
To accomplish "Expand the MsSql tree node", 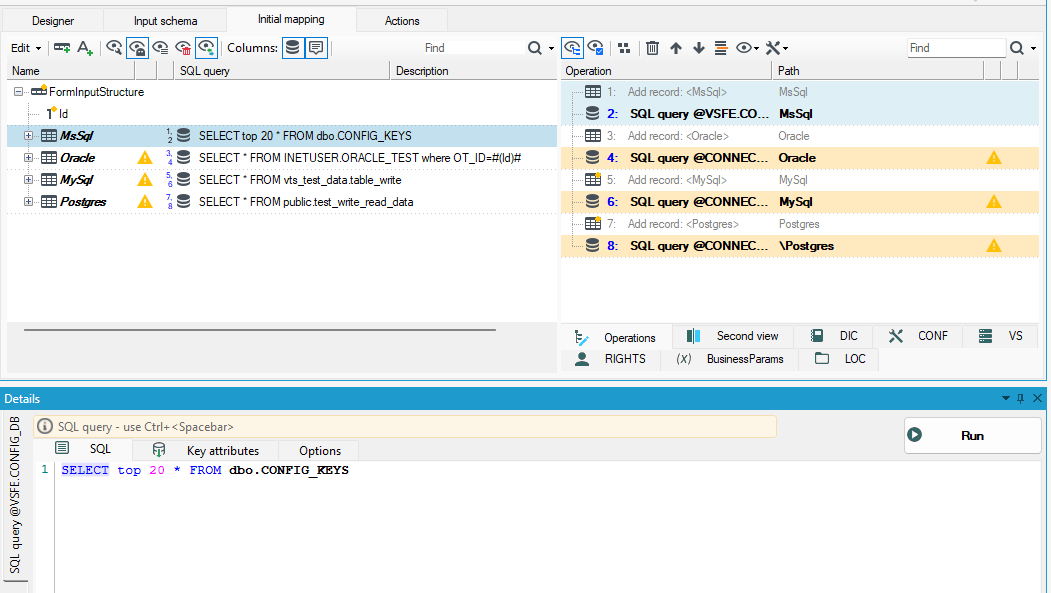I will pyautogui.click(x=28, y=136).
